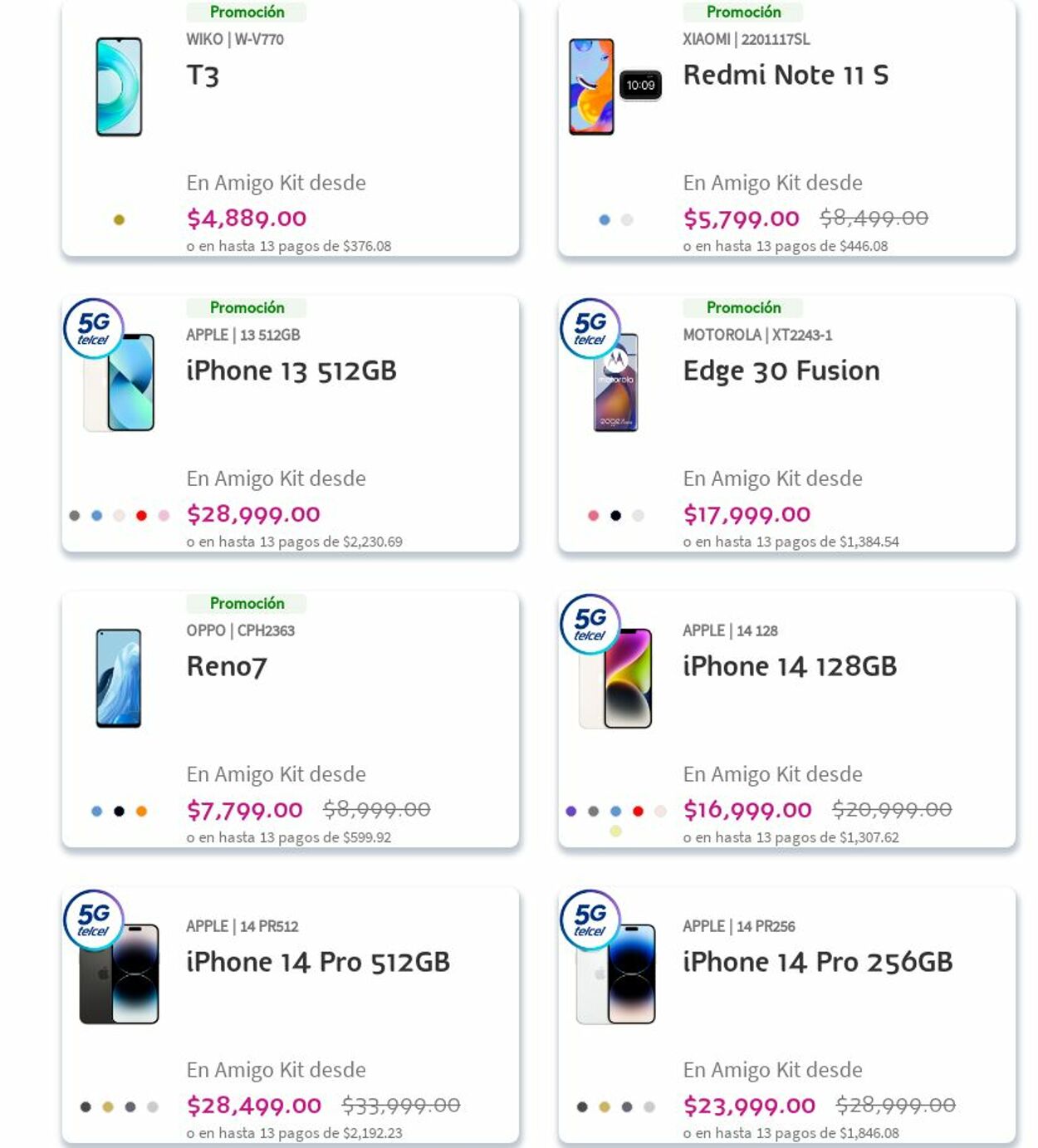The image size is (1038, 1148).
Task: Click the 5G Telcel badge on iPhone 14 128GB
Action: pos(590,624)
